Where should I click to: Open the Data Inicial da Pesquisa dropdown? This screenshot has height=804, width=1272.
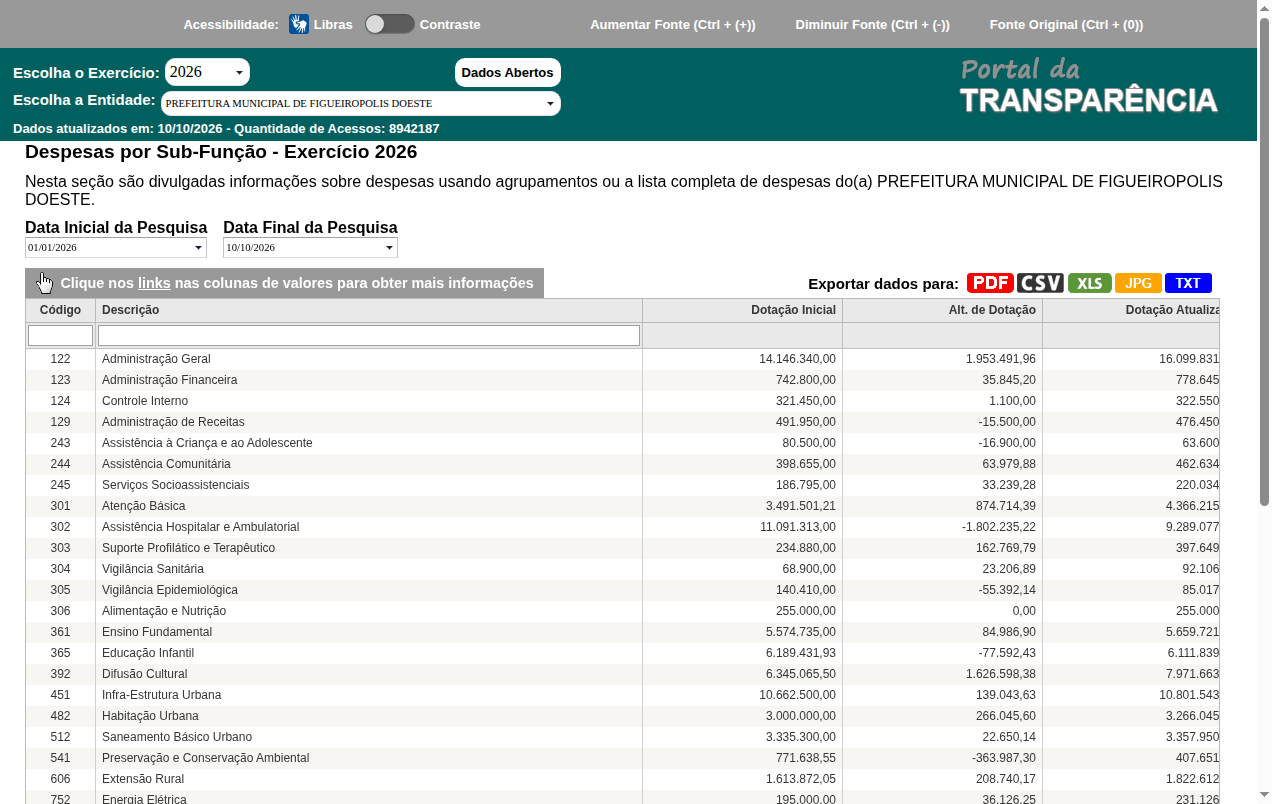coord(116,247)
